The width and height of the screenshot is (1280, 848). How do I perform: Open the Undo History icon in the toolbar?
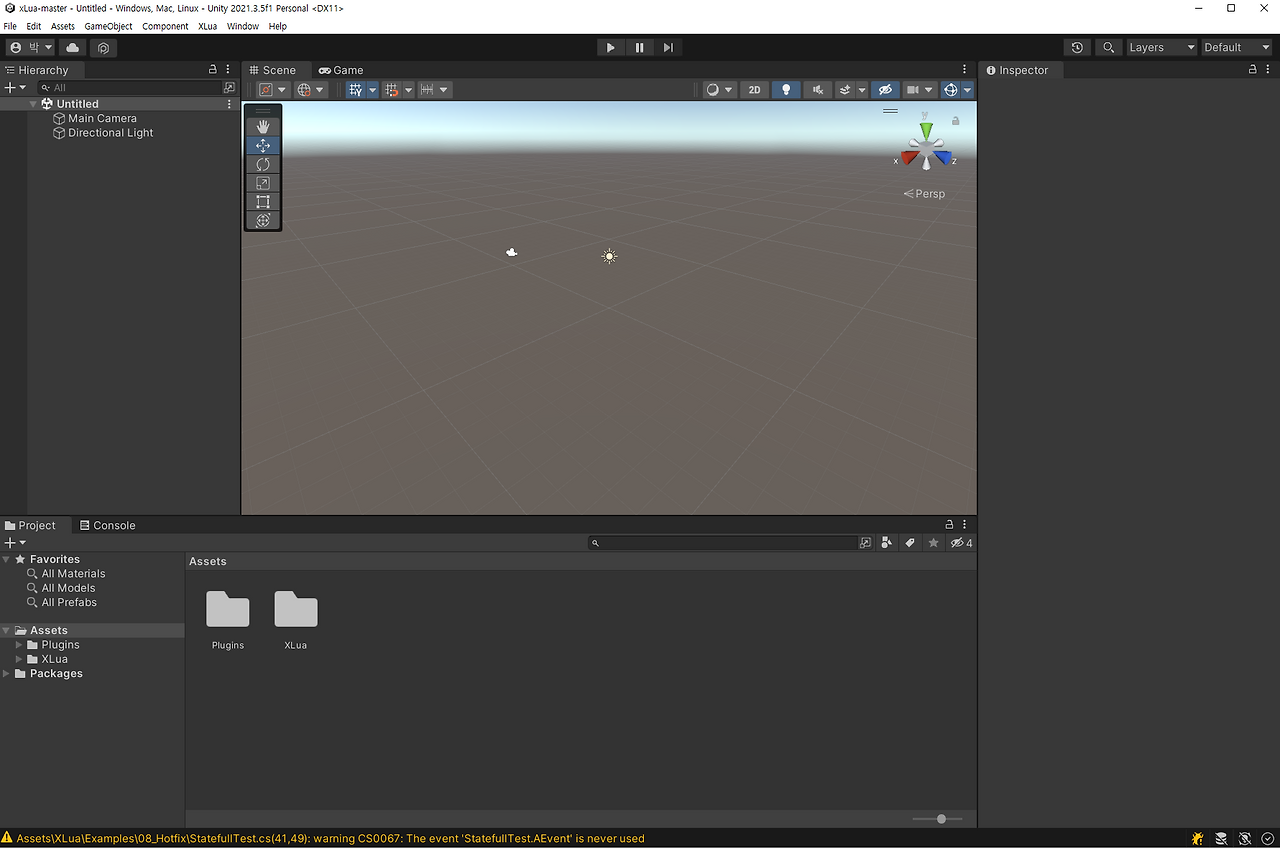tap(1077, 47)
